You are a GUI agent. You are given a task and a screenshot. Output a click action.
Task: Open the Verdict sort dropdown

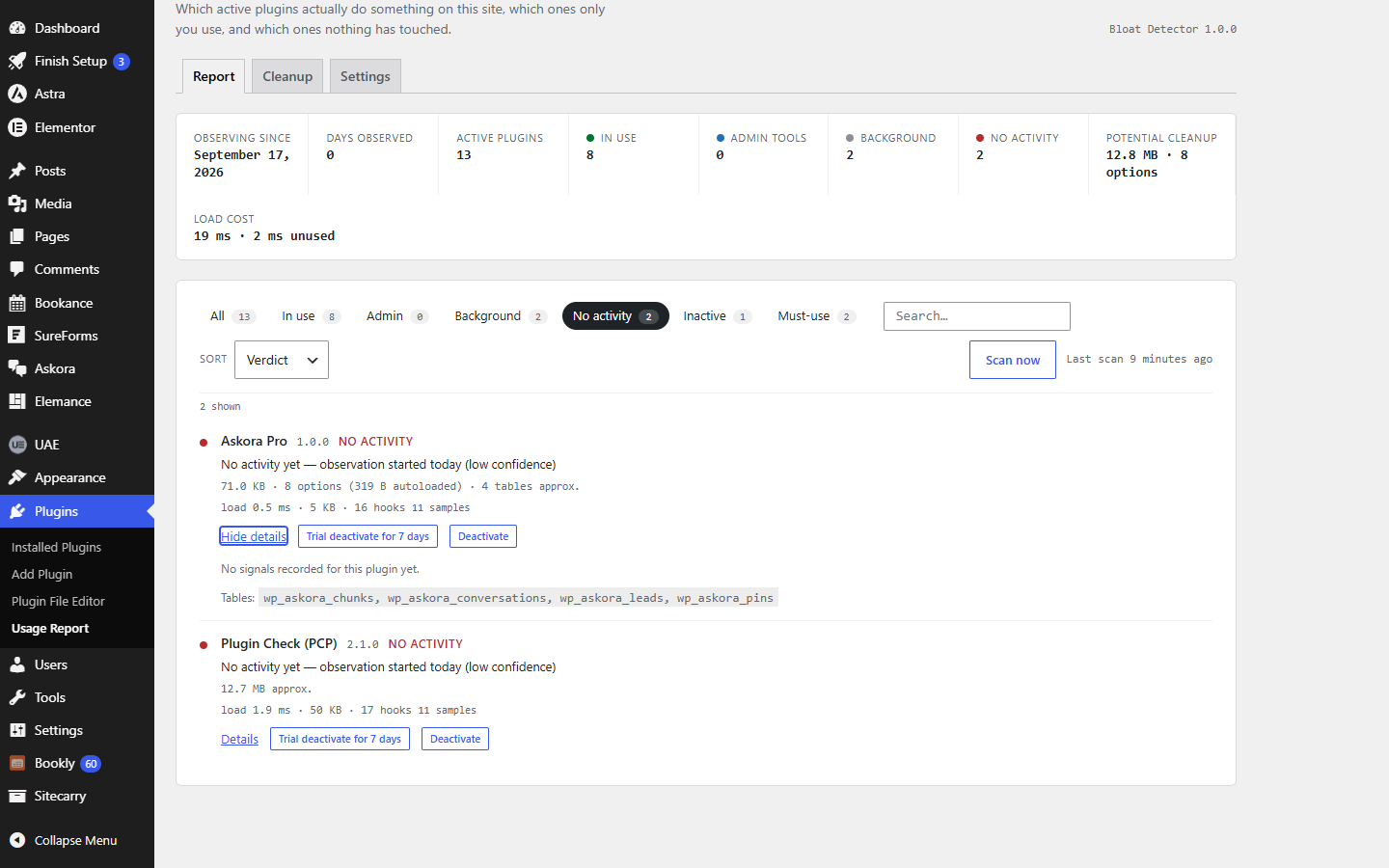point(282,360)
